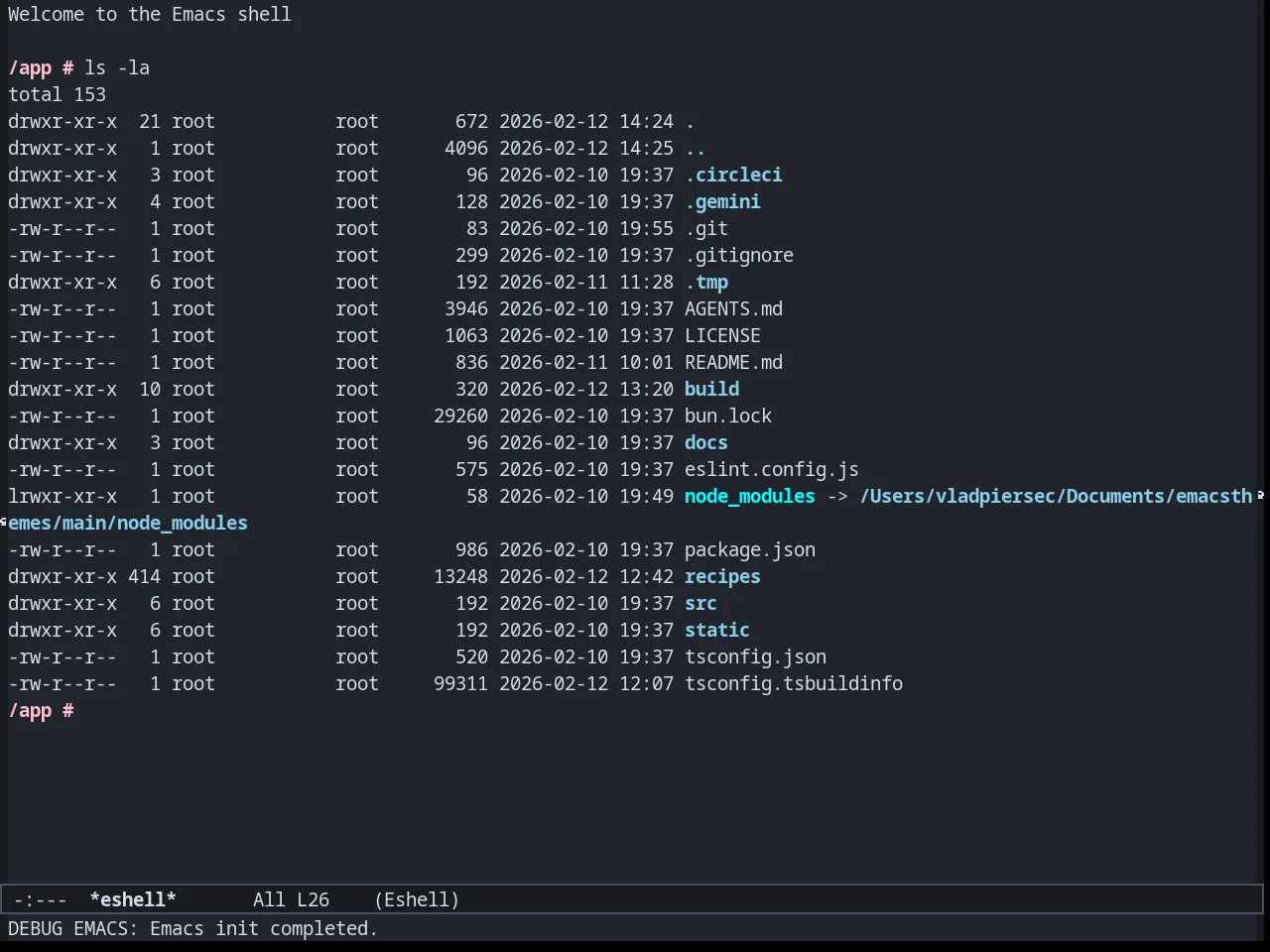Click the eslint.config.js file name
1270x952 pixels.
(x=772, y=469)
